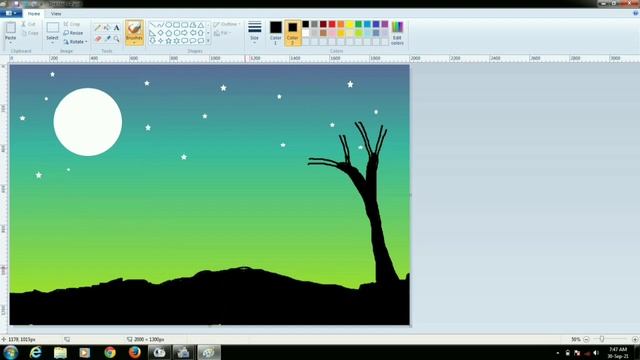Switch to the Home ribbon tab
Viewport: 640px width, 360px height.
tap(34, 13)
